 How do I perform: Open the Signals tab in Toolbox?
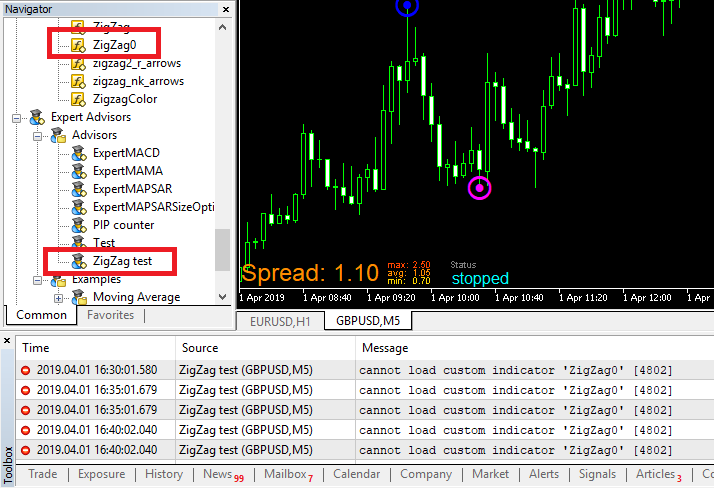[597, 474]
